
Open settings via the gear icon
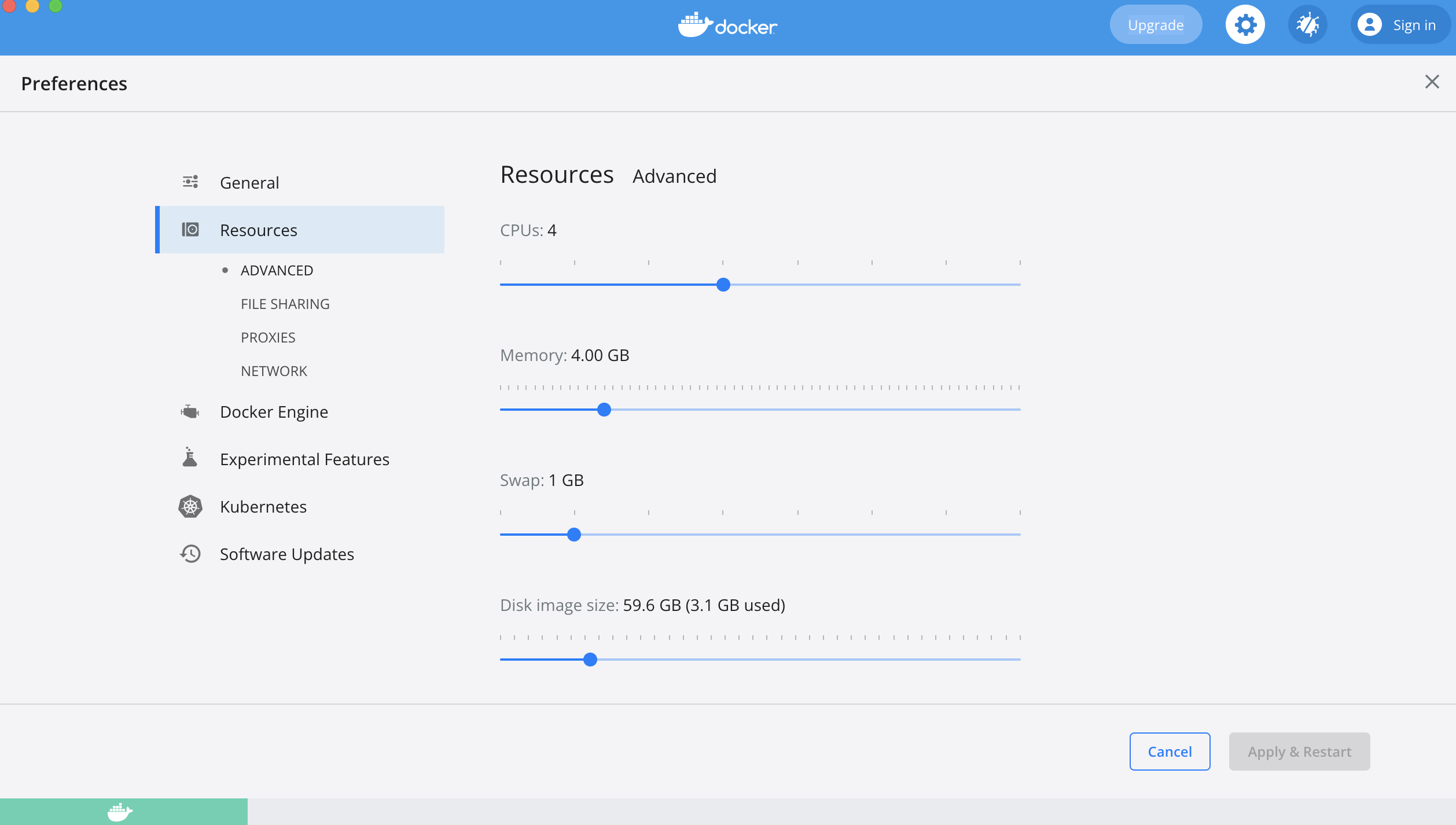click(x=1245, y=25)
